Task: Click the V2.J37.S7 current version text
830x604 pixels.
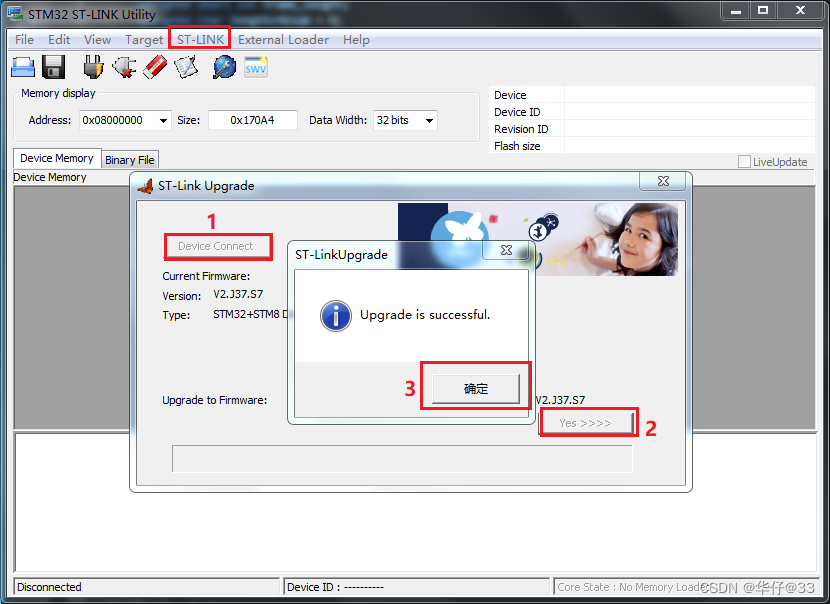Action: click(238, 294)
